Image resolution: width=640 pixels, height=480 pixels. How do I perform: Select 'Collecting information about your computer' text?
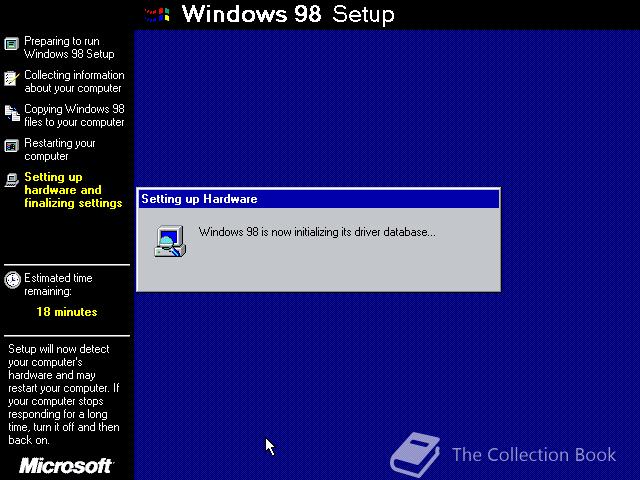pyautogui.click(x=74, y=81)
